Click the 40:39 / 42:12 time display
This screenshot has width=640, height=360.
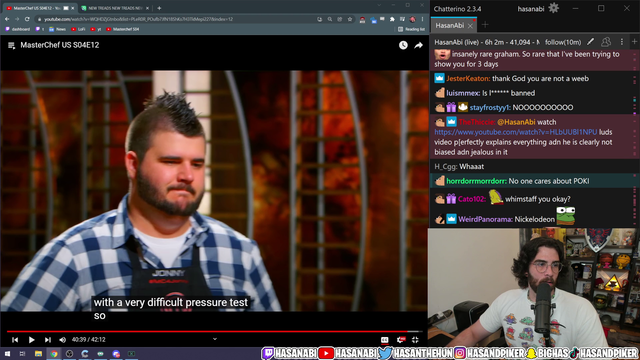click(x=89, y=340)
